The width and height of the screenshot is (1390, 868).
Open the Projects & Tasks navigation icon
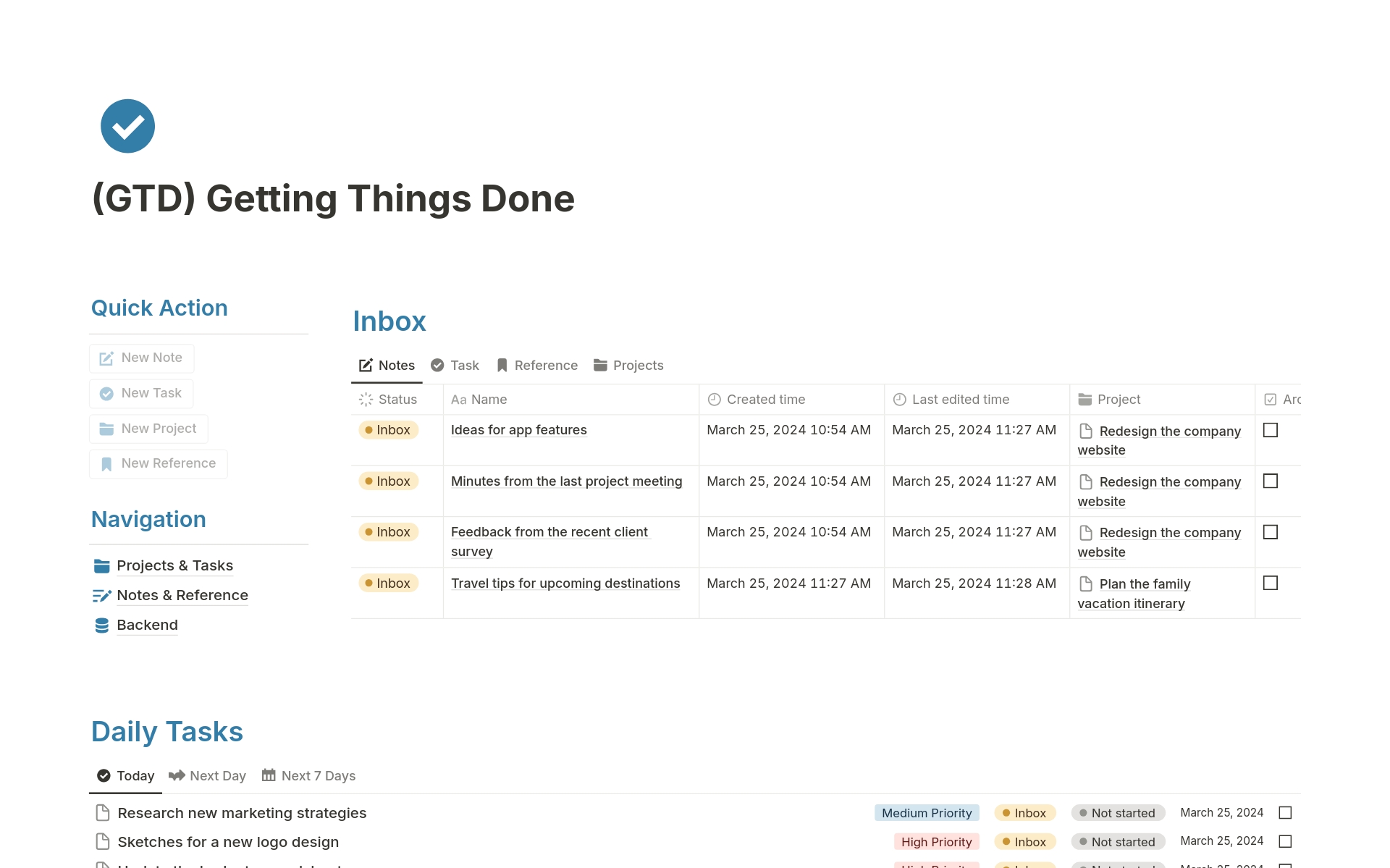point(101,565)
